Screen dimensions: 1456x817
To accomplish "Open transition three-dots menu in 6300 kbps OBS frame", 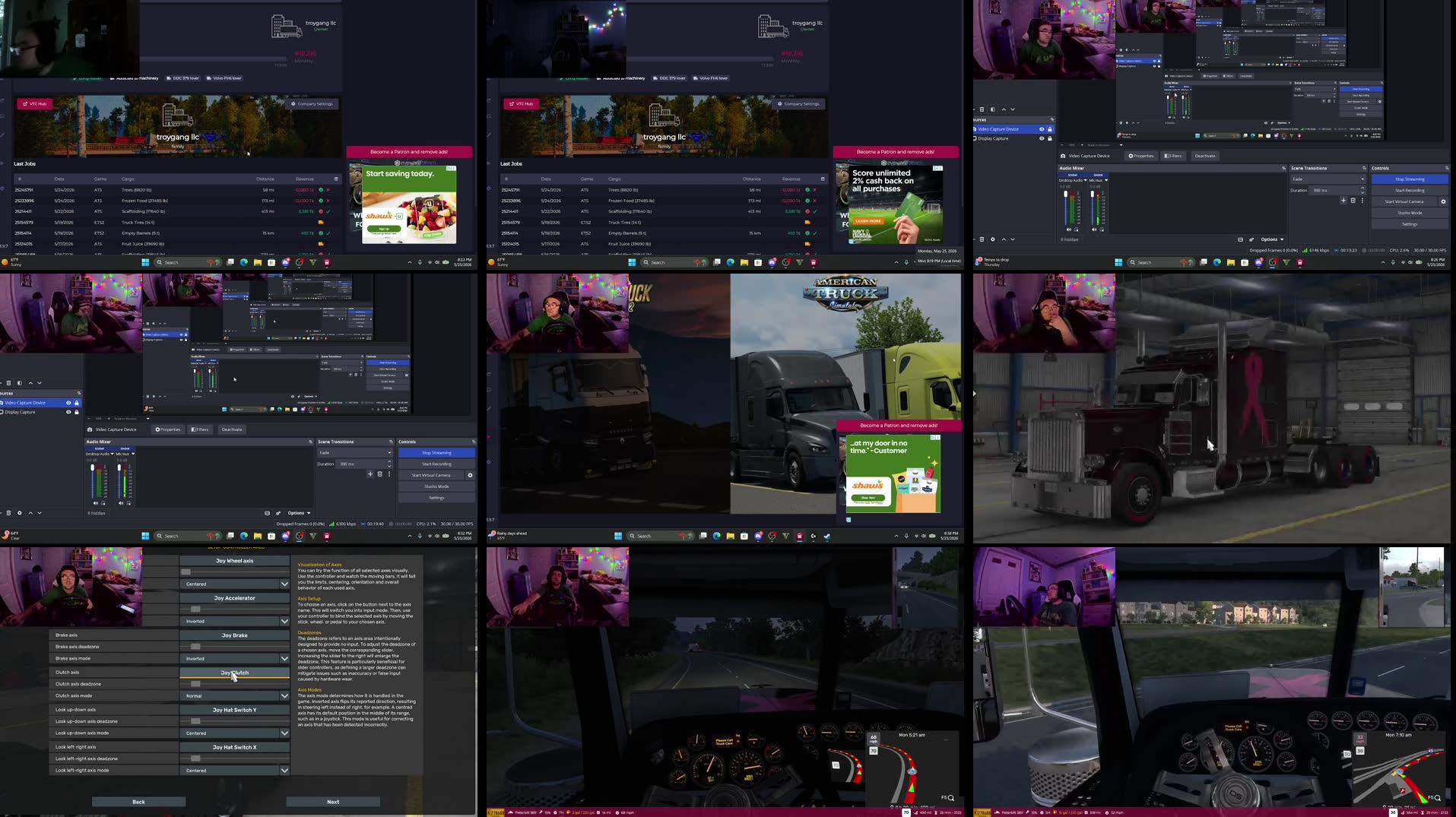I will tap(389, 474).
